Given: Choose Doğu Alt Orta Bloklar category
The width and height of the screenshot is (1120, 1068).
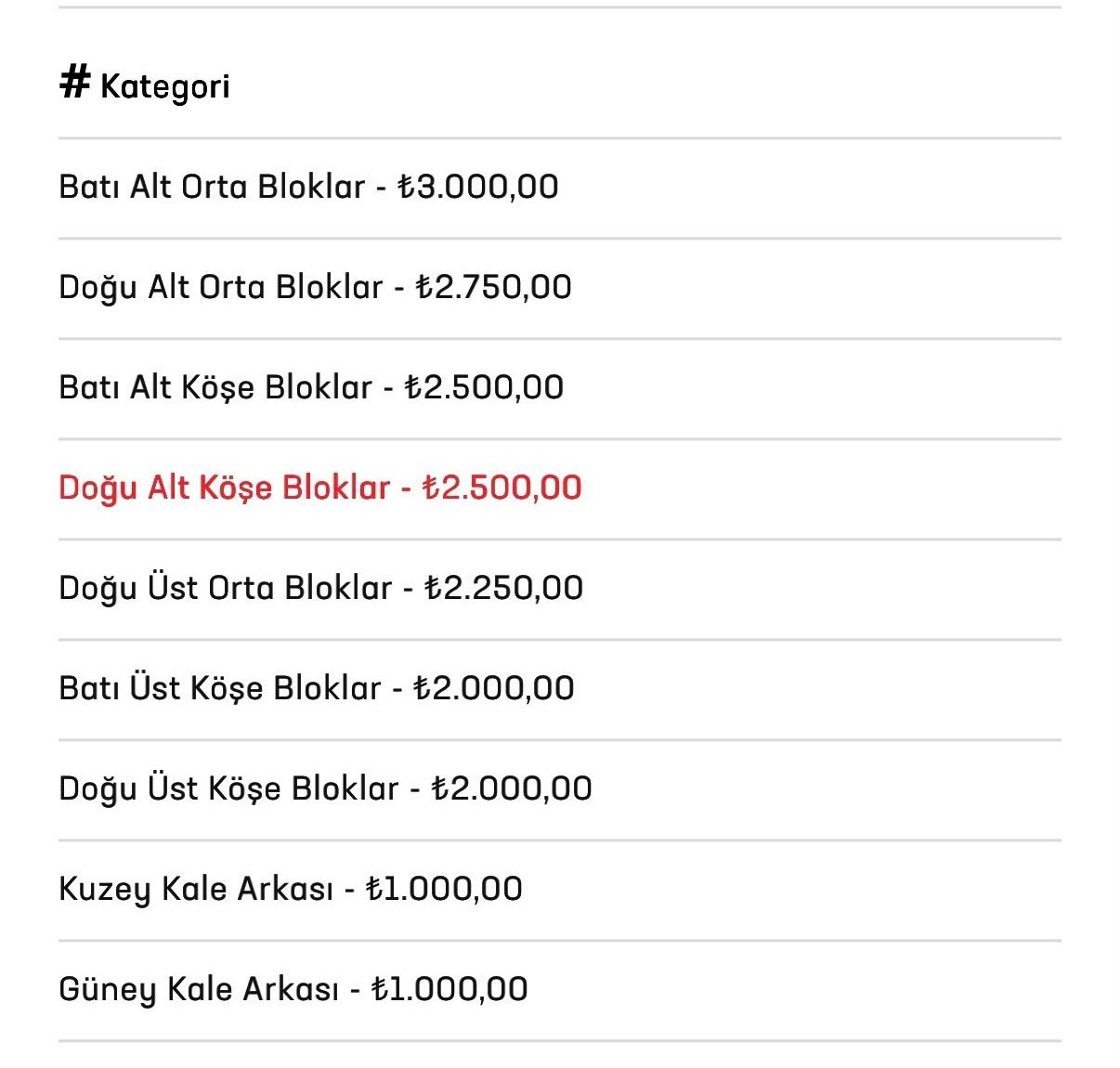Looking at the screenshot, I should click(x=559, y=288).
